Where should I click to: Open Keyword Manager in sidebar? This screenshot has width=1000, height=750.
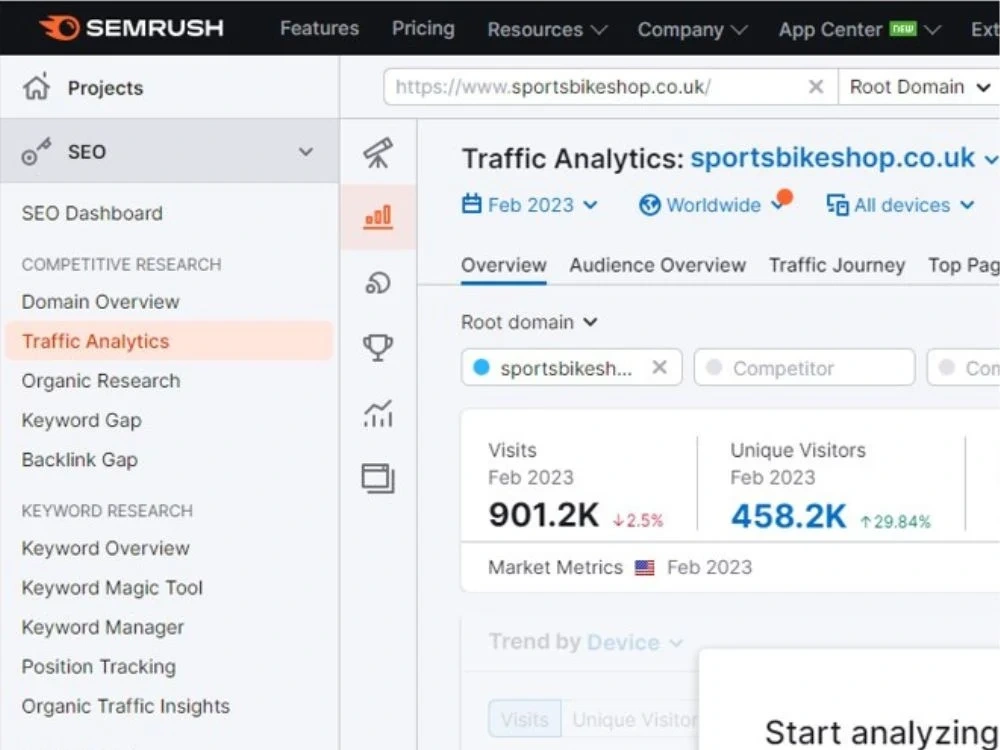click(103, 628)
